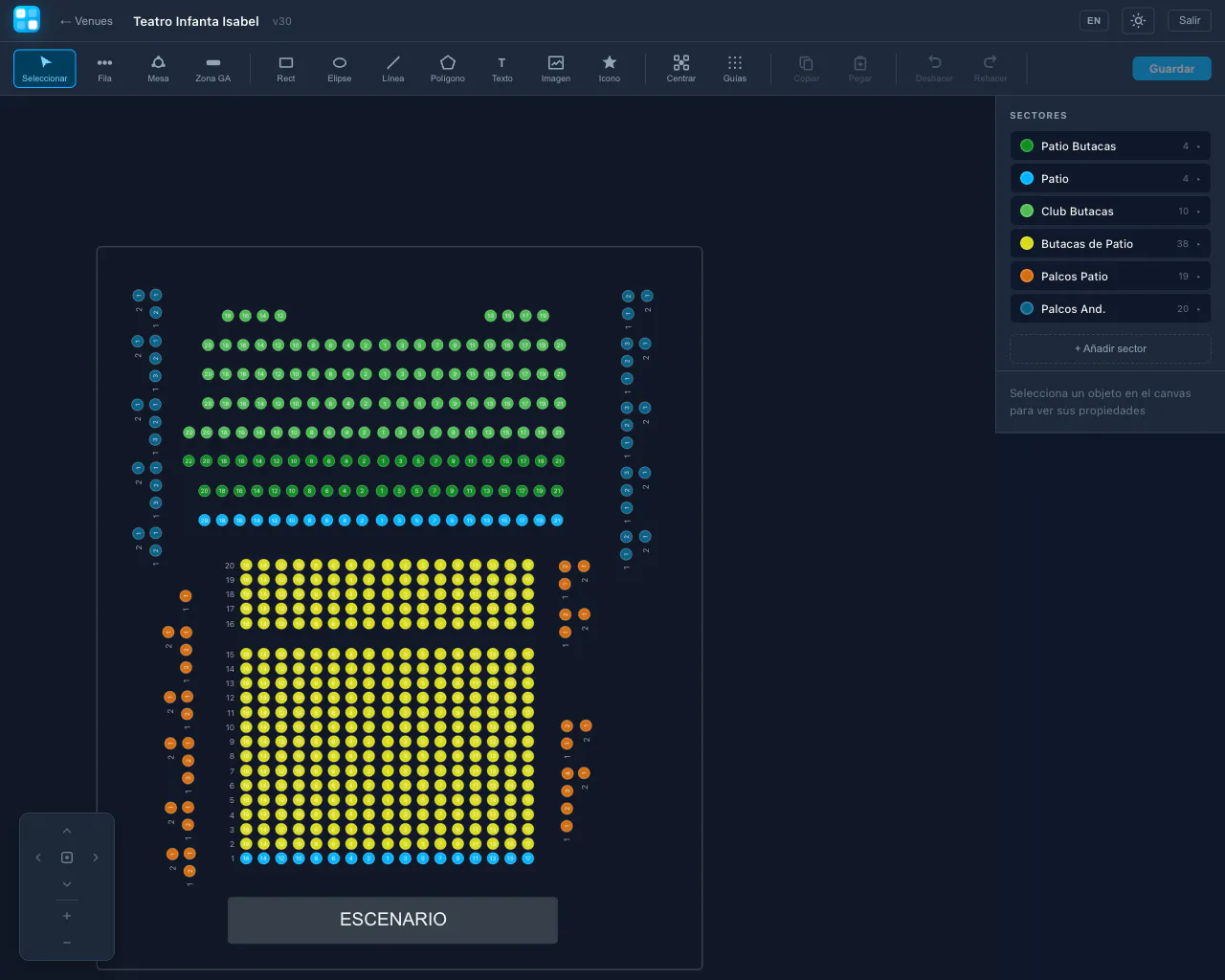
Task: Click Palcos Patio orange color swatch
Action: (1027, 277)
